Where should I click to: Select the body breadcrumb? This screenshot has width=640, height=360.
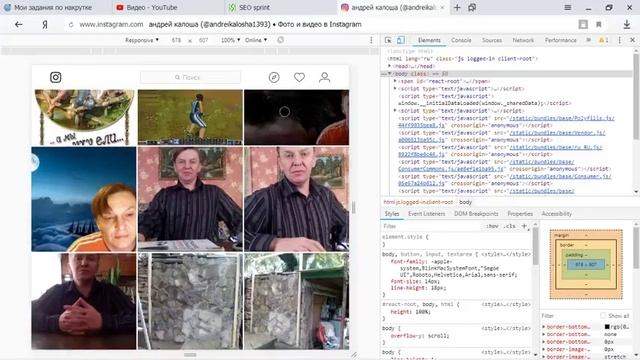[x=465, y=202]
